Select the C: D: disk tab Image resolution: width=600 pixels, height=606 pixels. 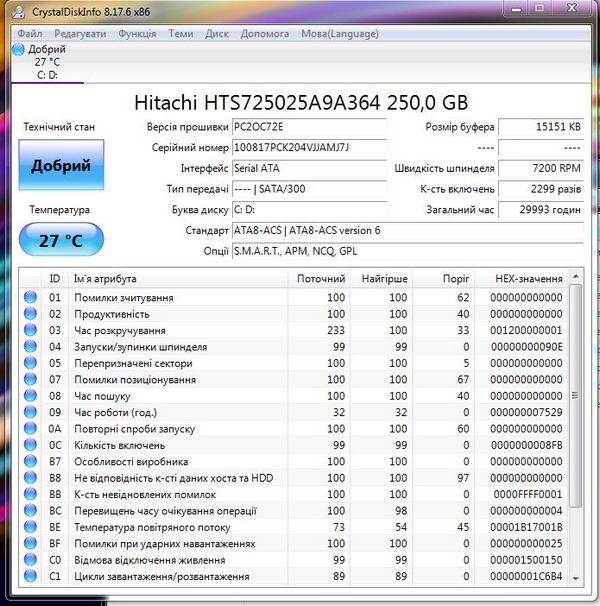(x=49, y=74)
